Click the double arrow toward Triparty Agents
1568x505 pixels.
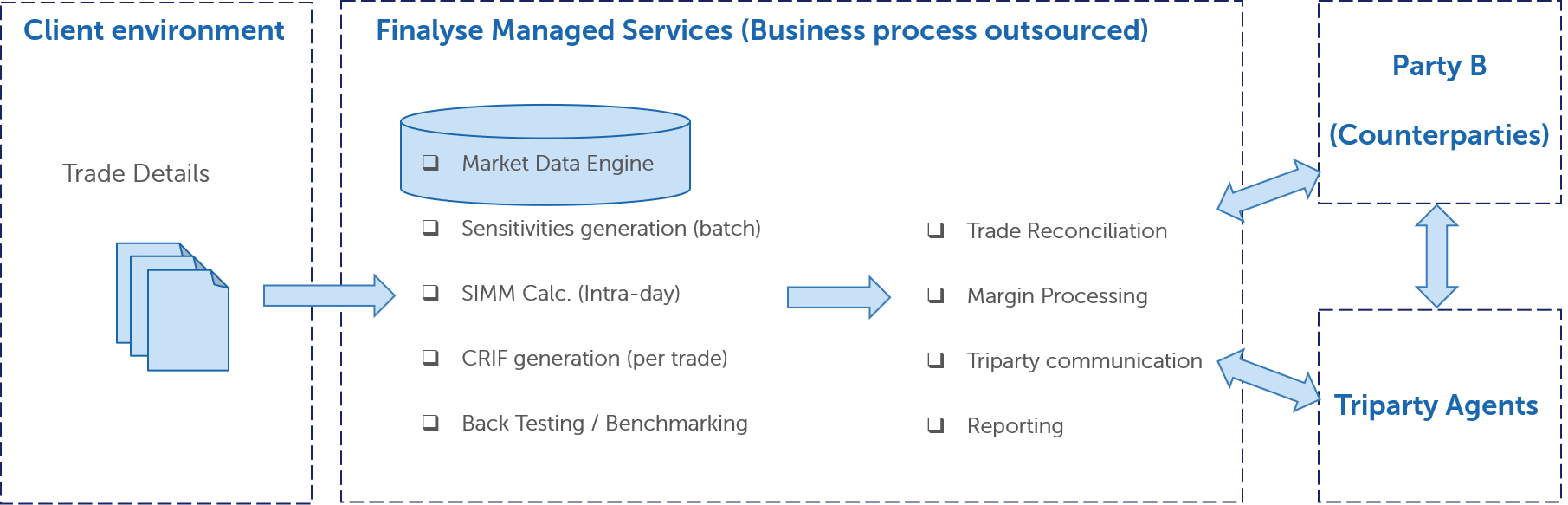point(1268,380)
